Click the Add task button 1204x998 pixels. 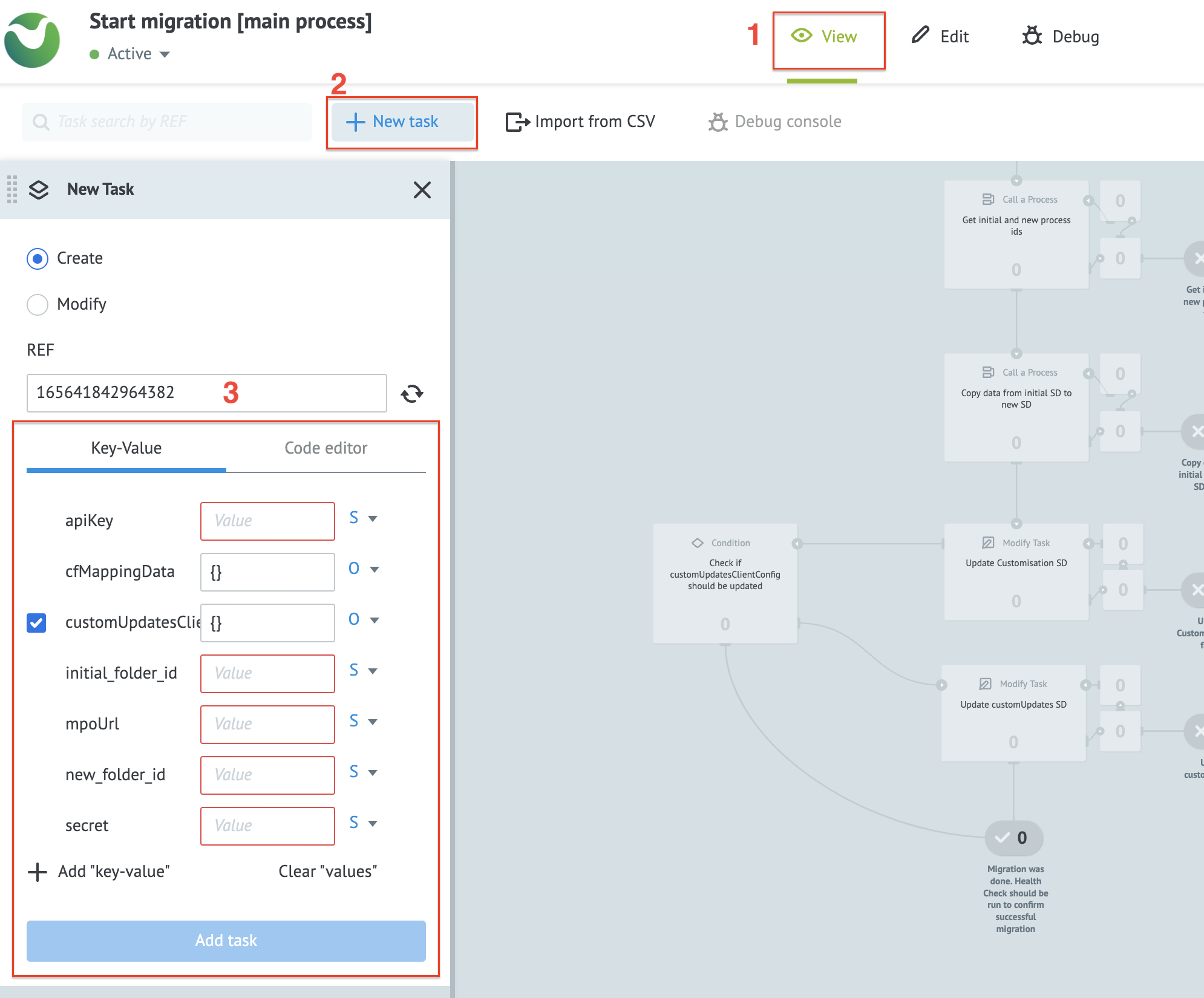(226, 941)
